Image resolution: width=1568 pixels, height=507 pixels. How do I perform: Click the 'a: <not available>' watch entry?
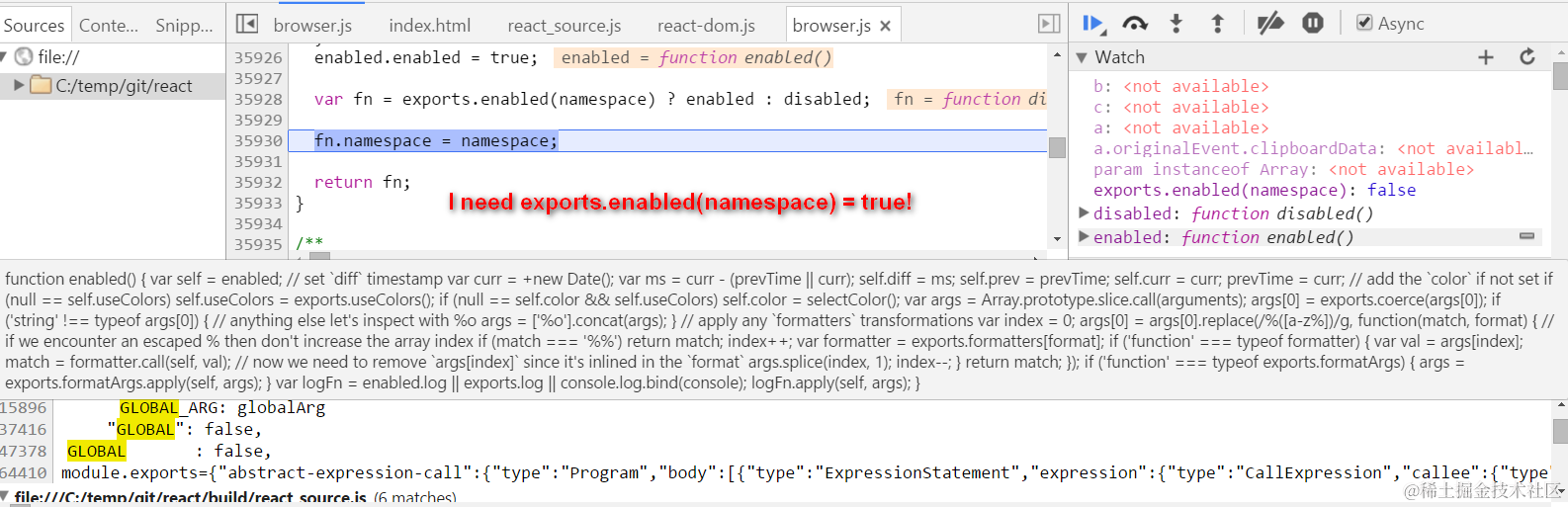coord(1180,127)
